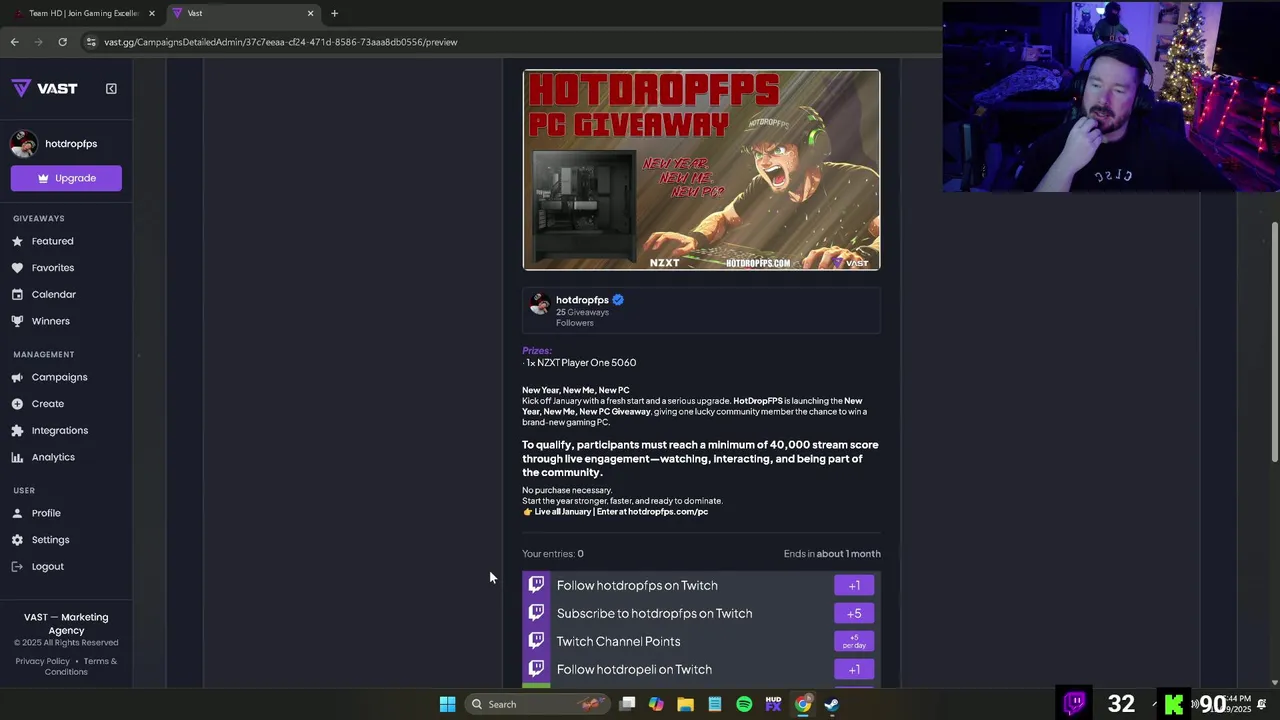The width and height of the screenshot is (1280, 720).
Task: Click the Profile person icon
Action: (x=17, y=513)
